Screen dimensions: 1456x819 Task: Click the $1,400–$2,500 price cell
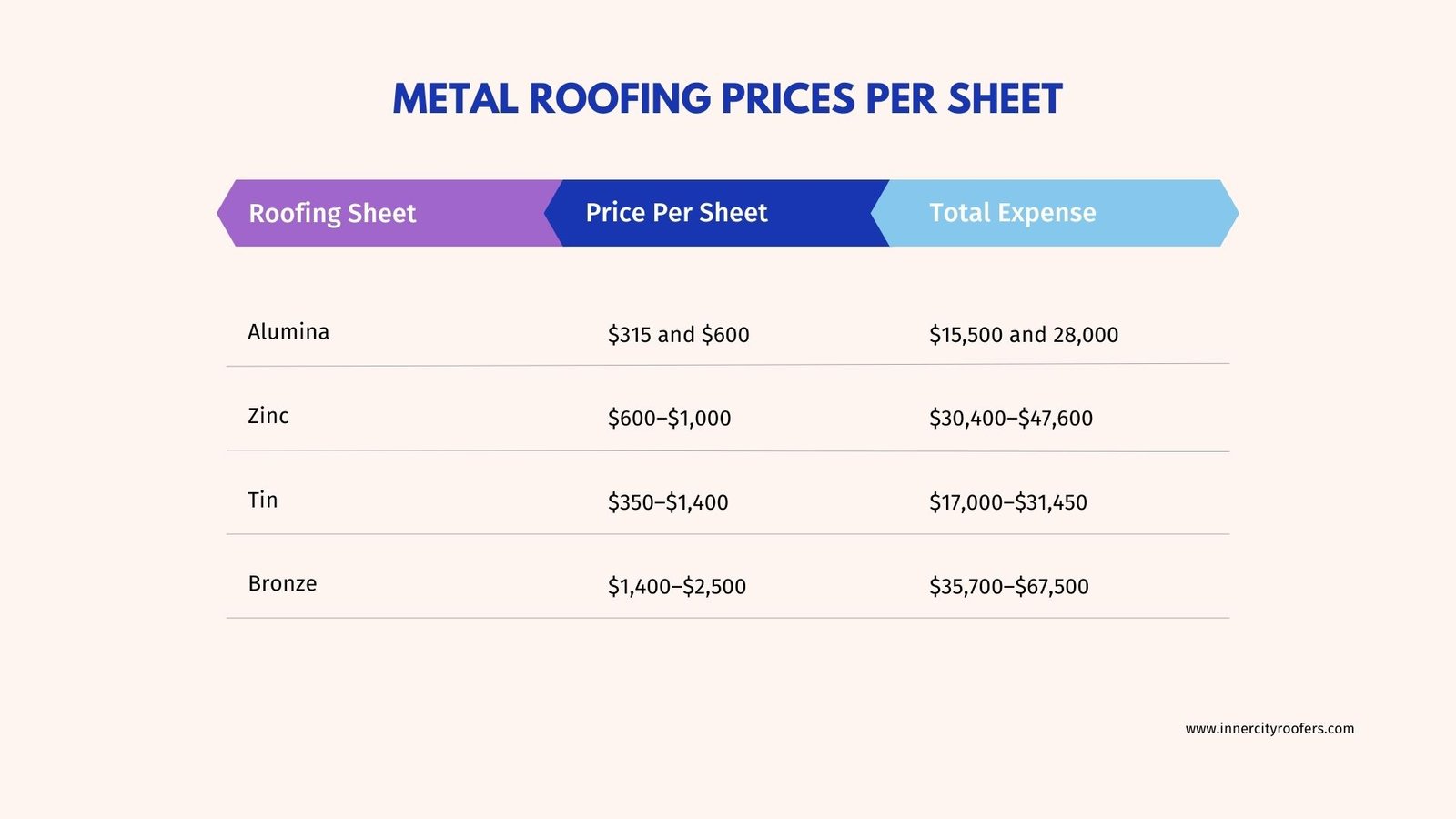676,587
